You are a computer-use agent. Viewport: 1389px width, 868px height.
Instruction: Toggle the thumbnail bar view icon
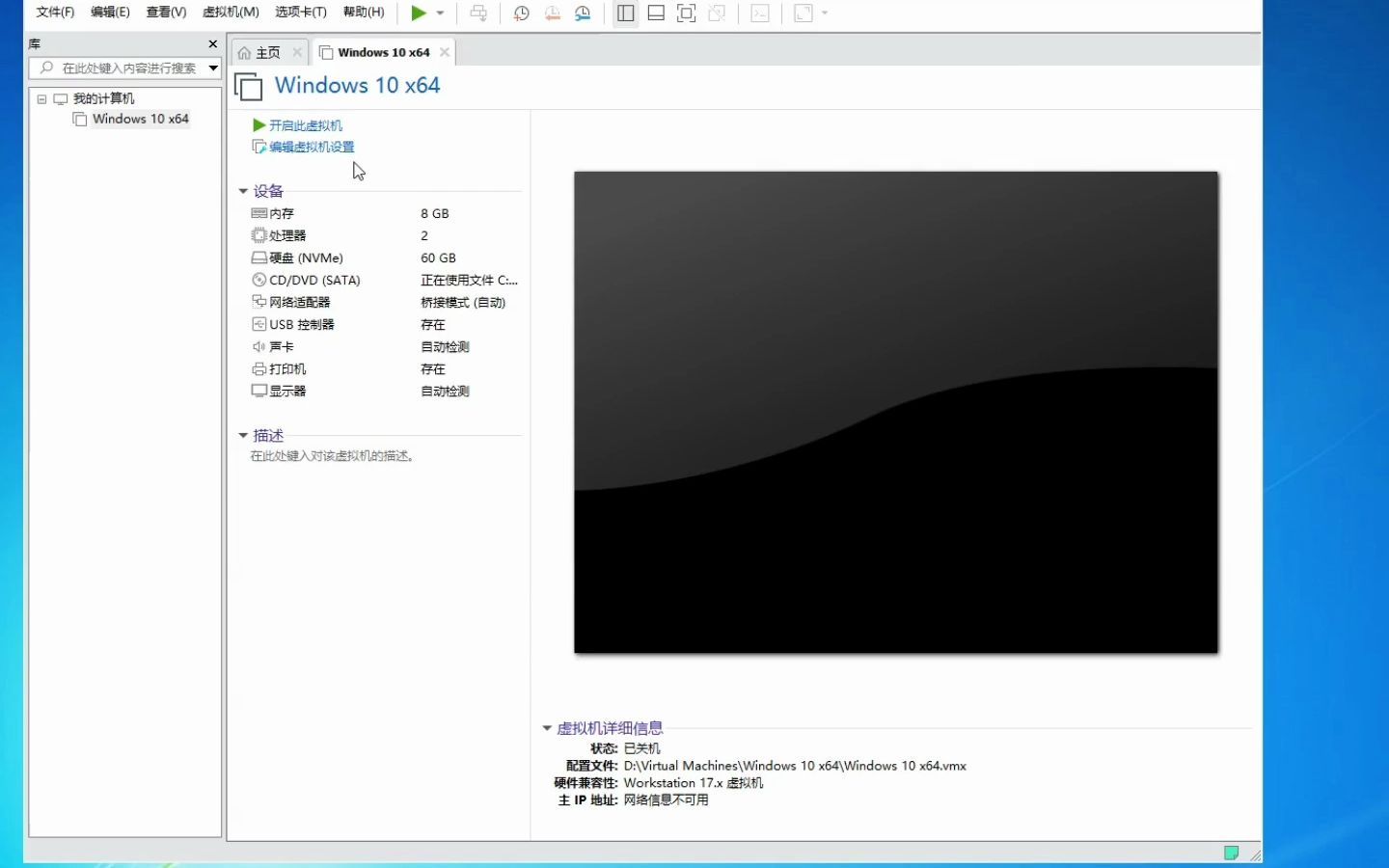click(656, 14)
